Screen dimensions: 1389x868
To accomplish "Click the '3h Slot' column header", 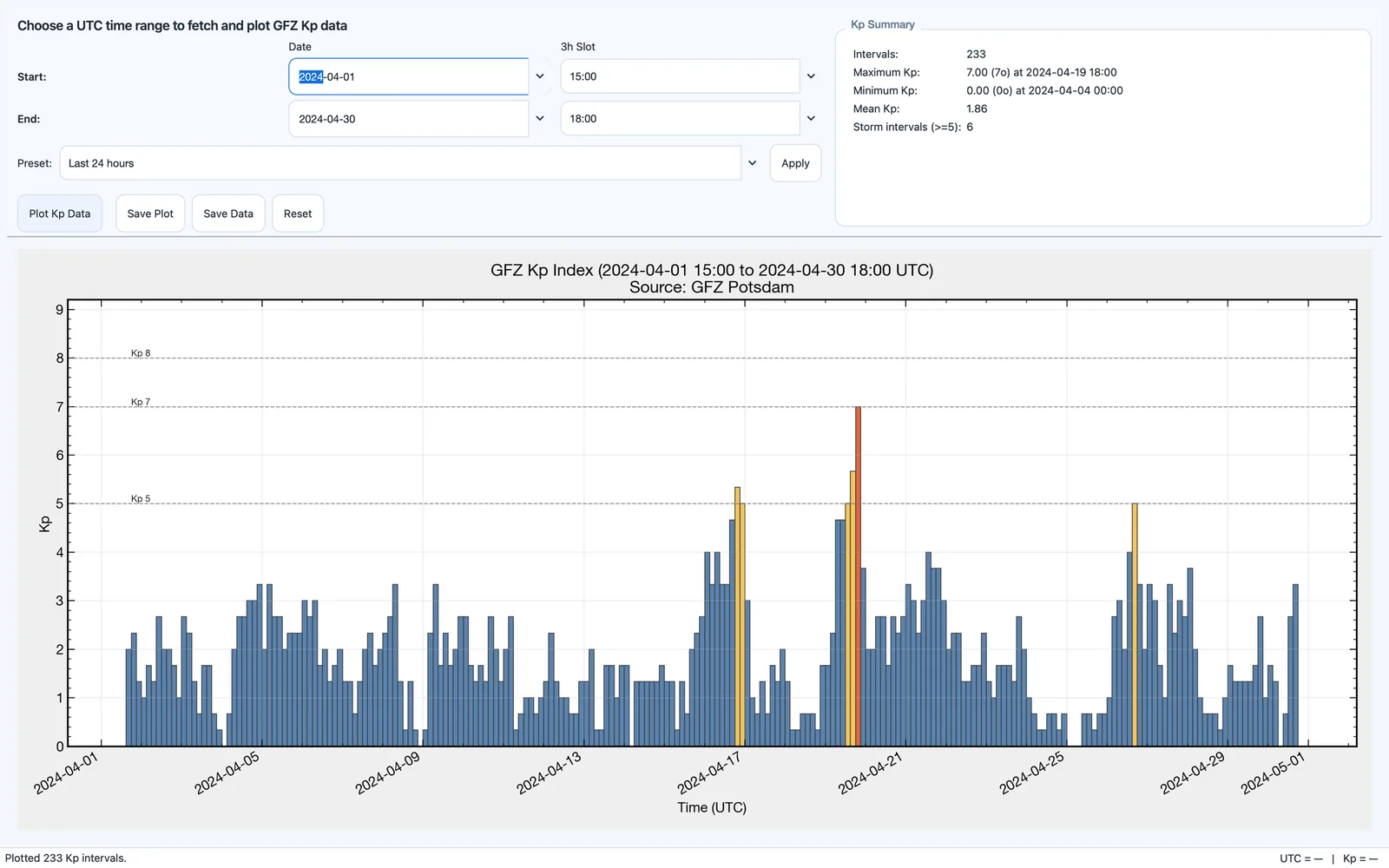I will tap(578, 47).
